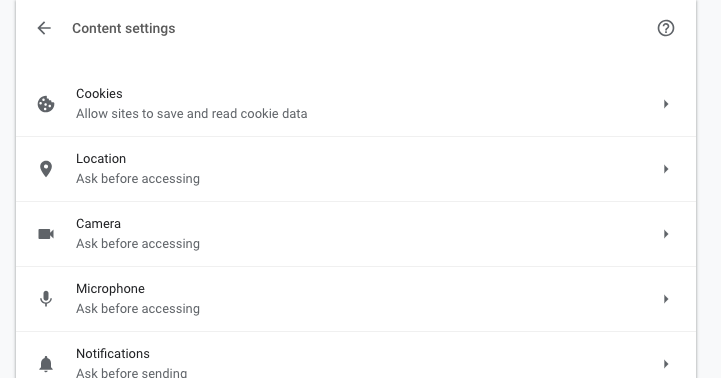Click the camera icon
This screenshot has height=378, width=721.
pos(46,234)
